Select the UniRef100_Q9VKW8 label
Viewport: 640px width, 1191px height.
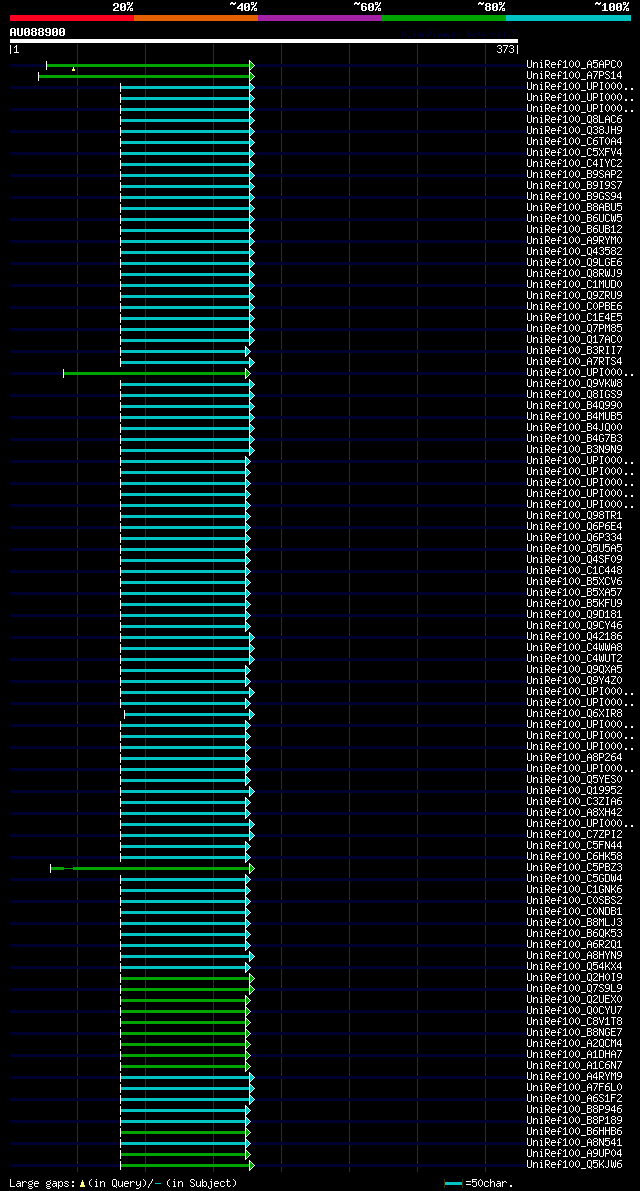[574, 384]
